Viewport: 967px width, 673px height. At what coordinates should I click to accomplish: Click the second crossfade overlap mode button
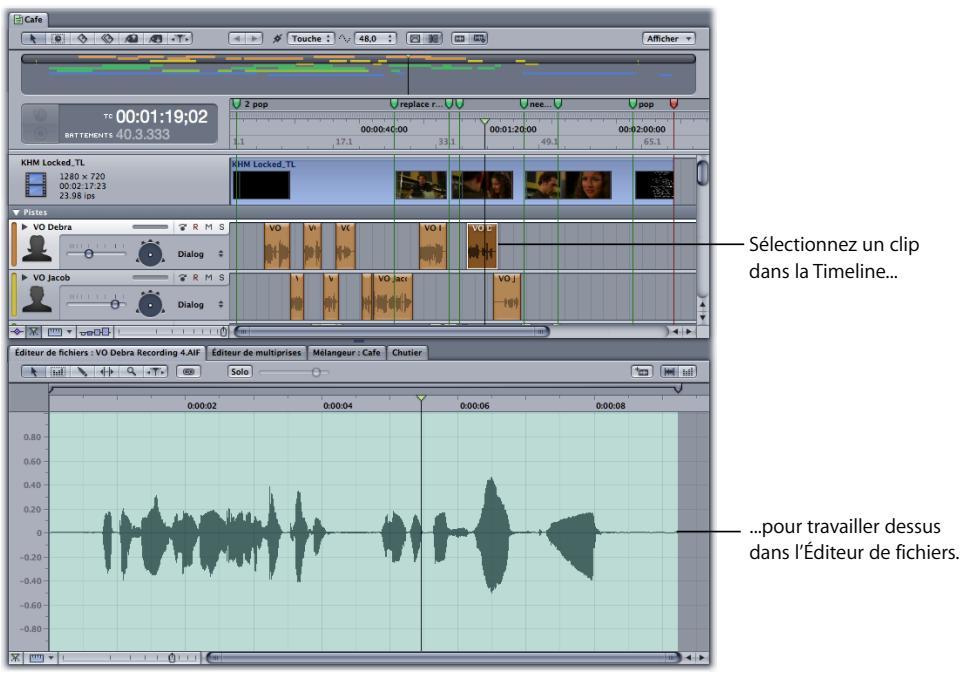[434, 38]
